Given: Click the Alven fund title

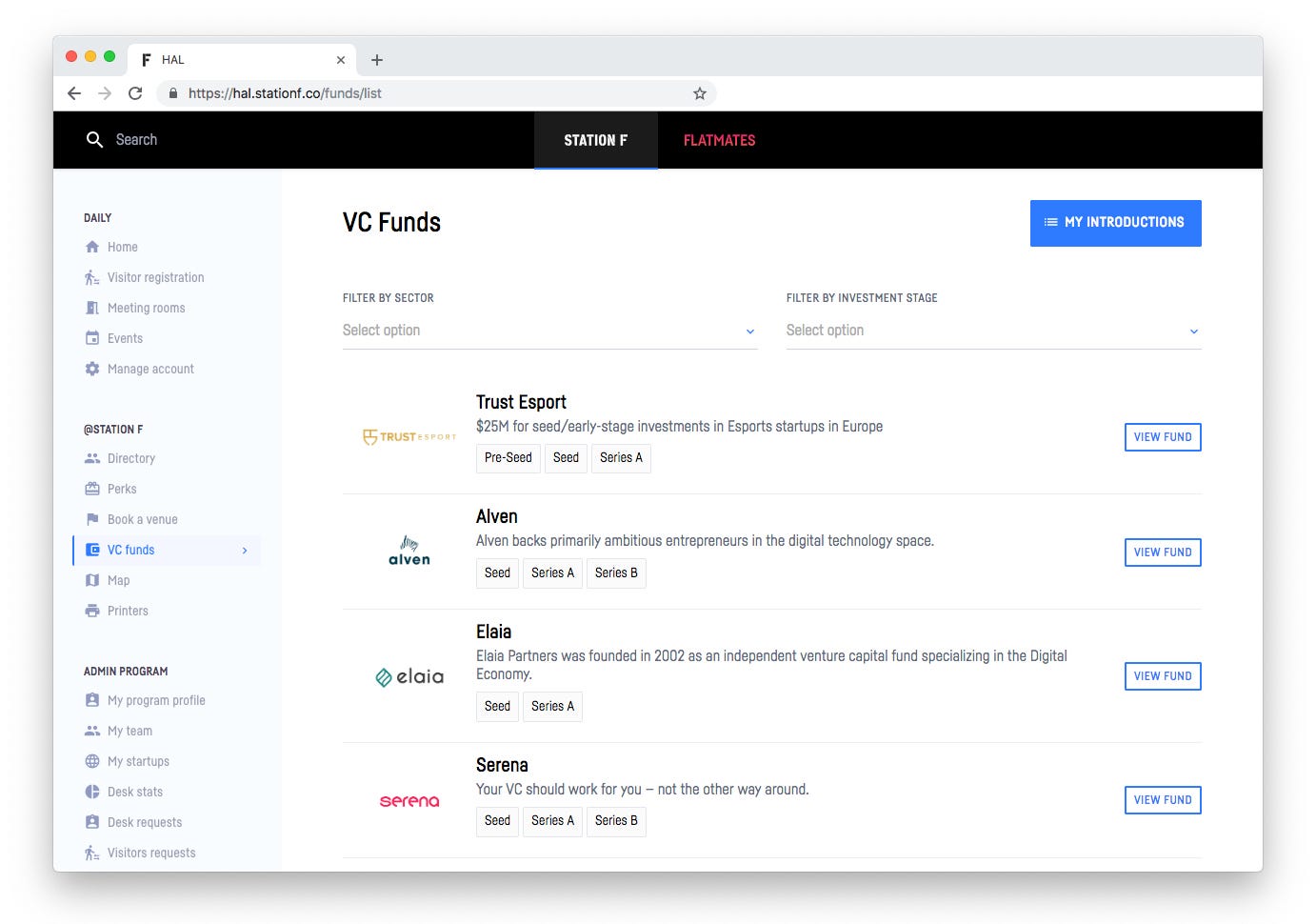Looking at the screenshot, I should coord(497,516).
